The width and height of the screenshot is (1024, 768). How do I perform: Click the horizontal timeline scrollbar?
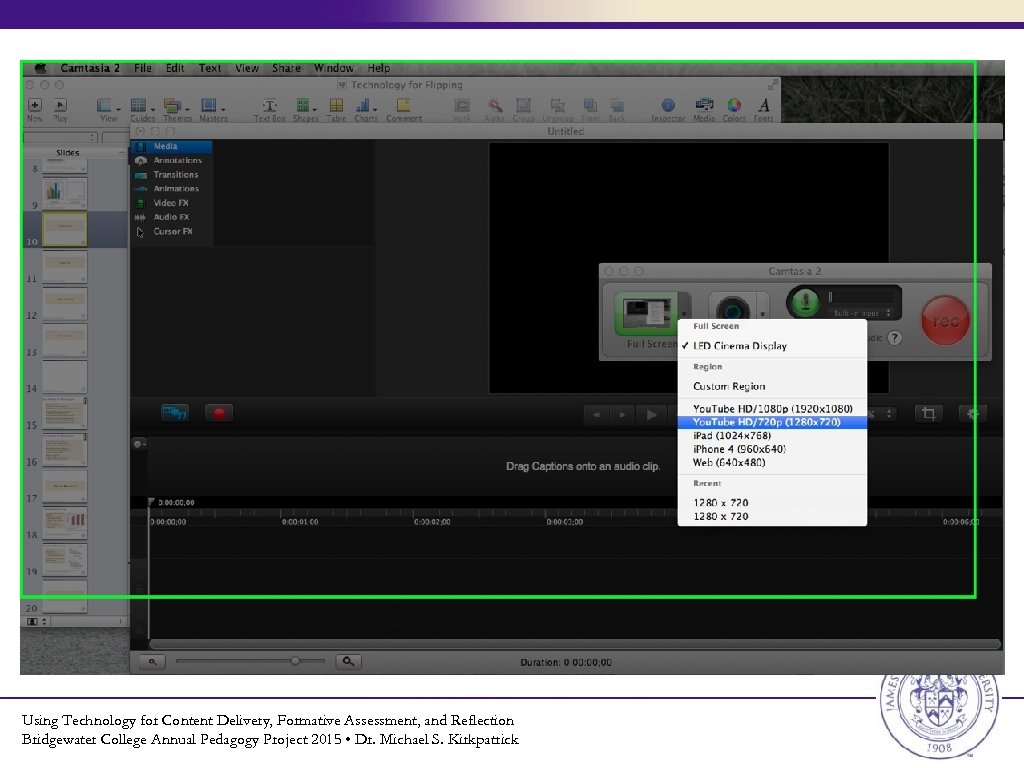[x=575, y=644]
